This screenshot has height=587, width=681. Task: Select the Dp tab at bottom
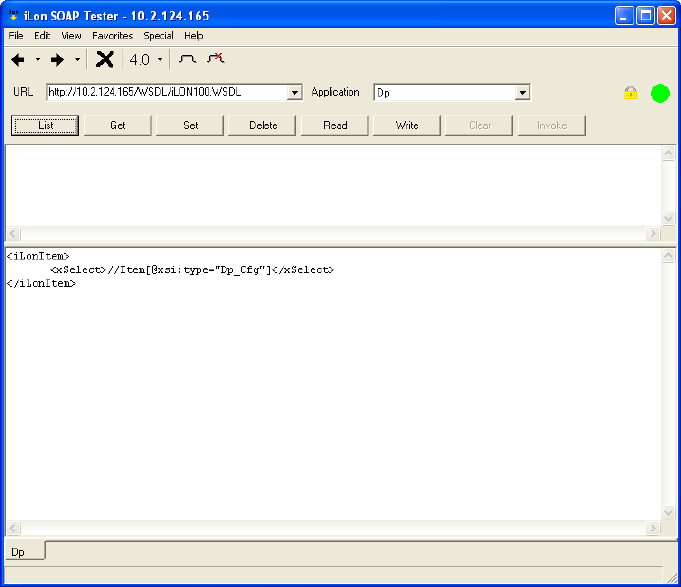pos(24,551)
